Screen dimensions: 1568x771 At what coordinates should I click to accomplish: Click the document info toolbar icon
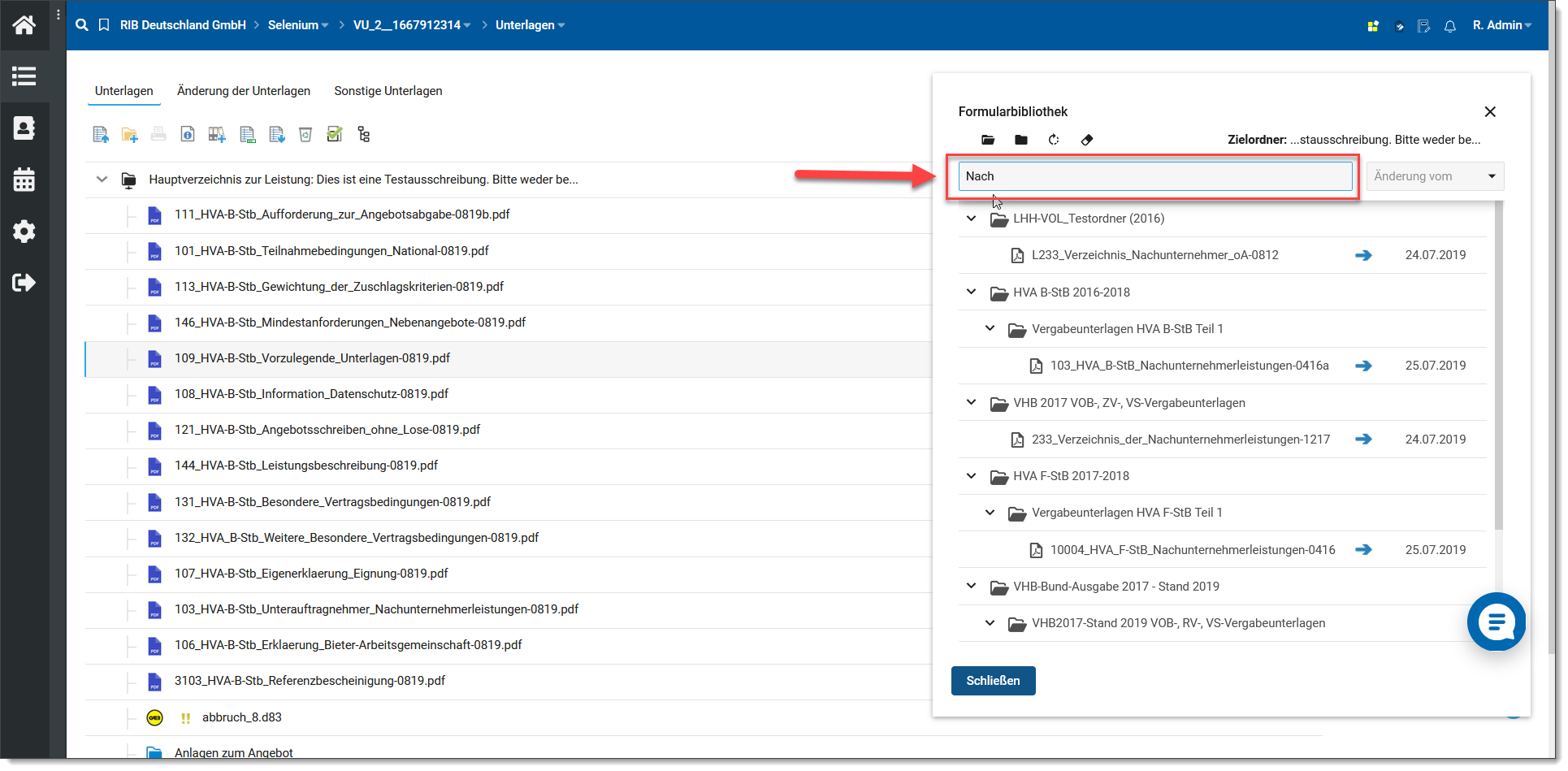pyautogui.click(x=187, y=135)
